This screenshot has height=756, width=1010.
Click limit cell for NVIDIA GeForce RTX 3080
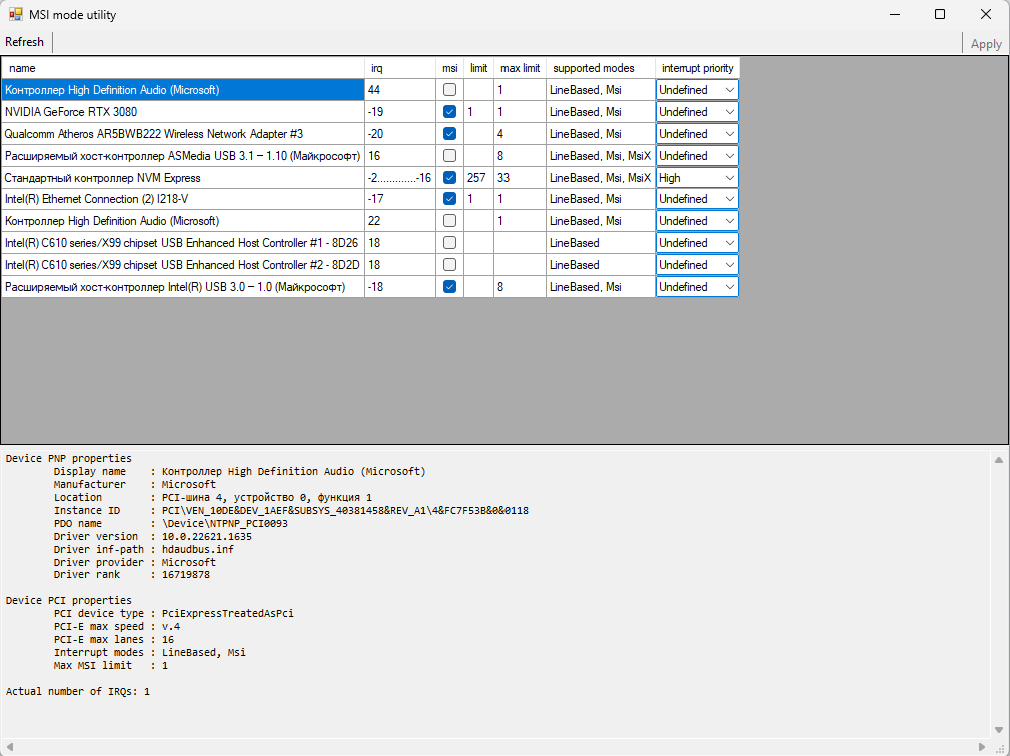tap(479, 112)
